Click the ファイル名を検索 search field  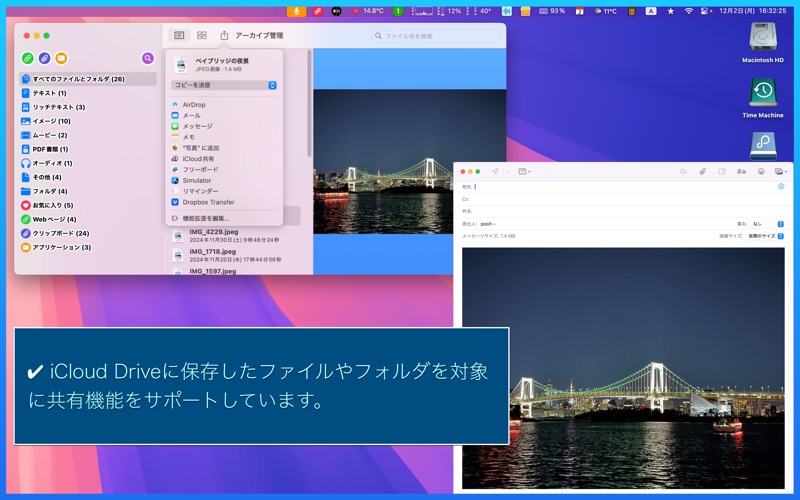pyautogui.click(x=436, y=36)
